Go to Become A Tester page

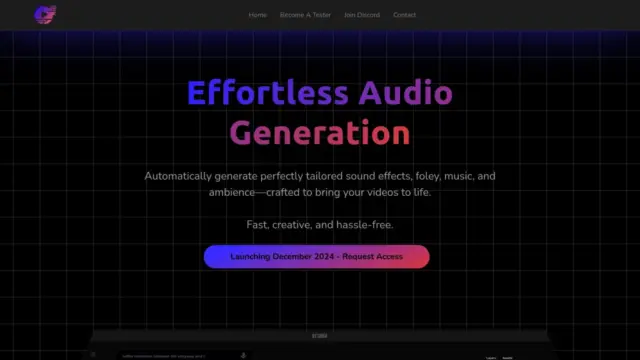[x=305, y=15]
